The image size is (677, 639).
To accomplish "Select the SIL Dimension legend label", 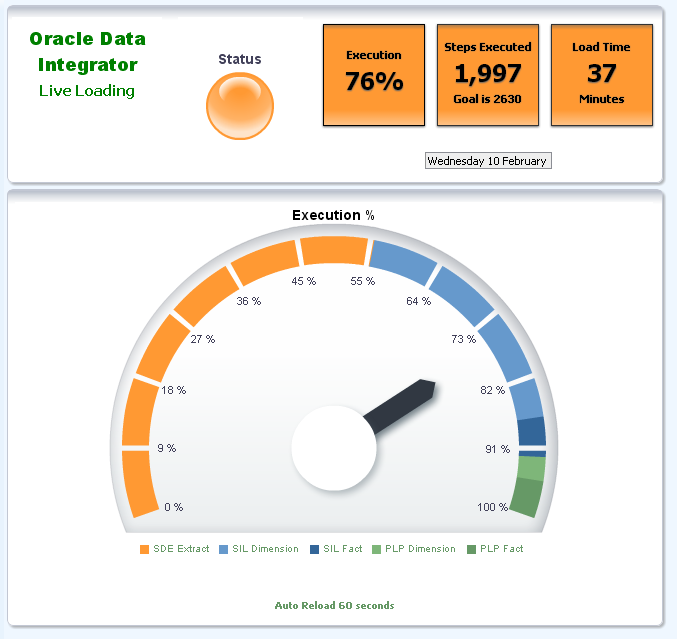I will pyautogui.click(x=265, y=549).
